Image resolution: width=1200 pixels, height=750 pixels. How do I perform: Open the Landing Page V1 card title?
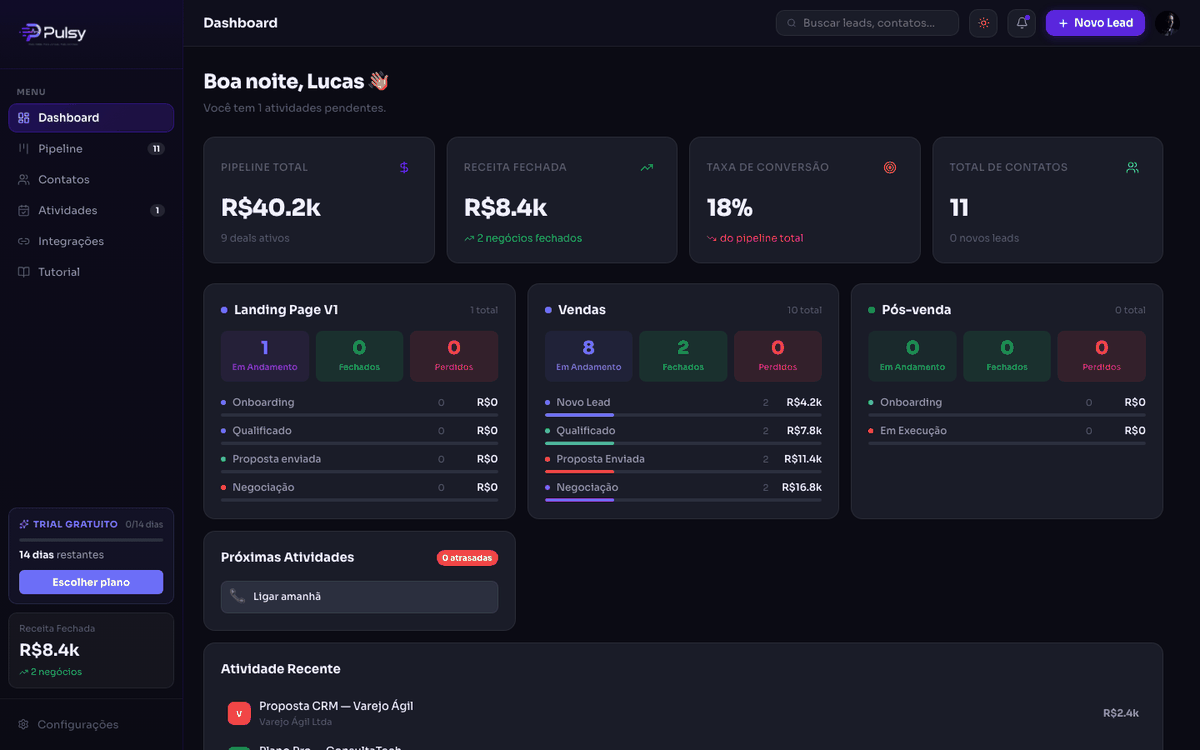click(286, 310)
